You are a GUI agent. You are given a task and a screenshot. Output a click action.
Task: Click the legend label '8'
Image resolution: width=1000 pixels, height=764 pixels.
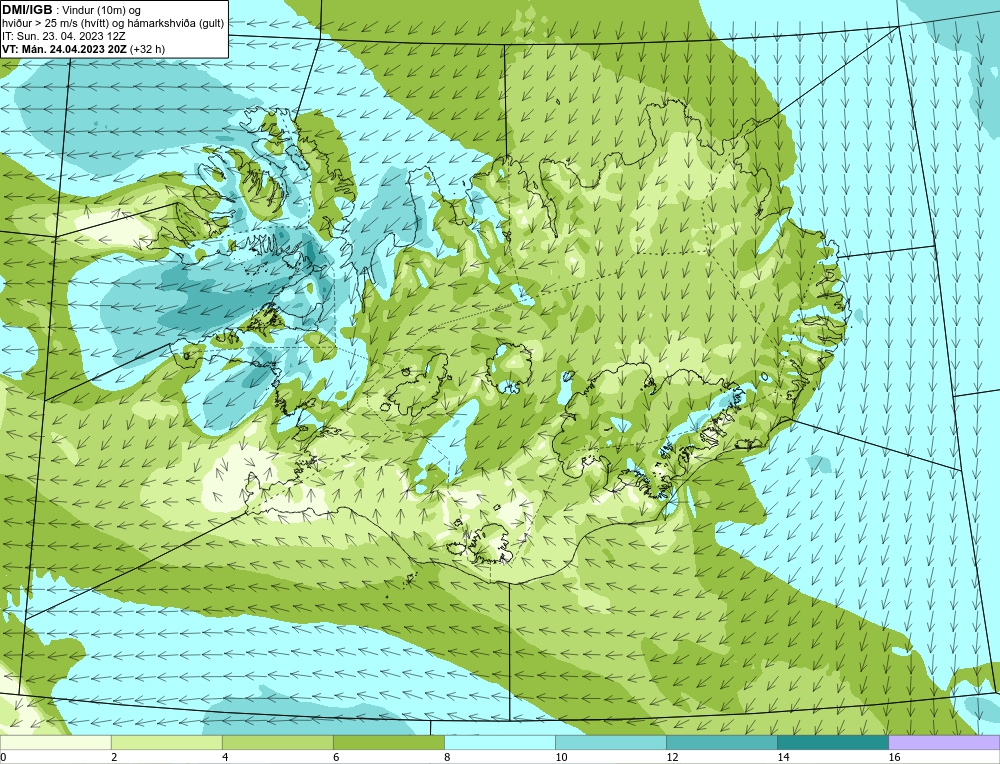[x=447, y=757]
